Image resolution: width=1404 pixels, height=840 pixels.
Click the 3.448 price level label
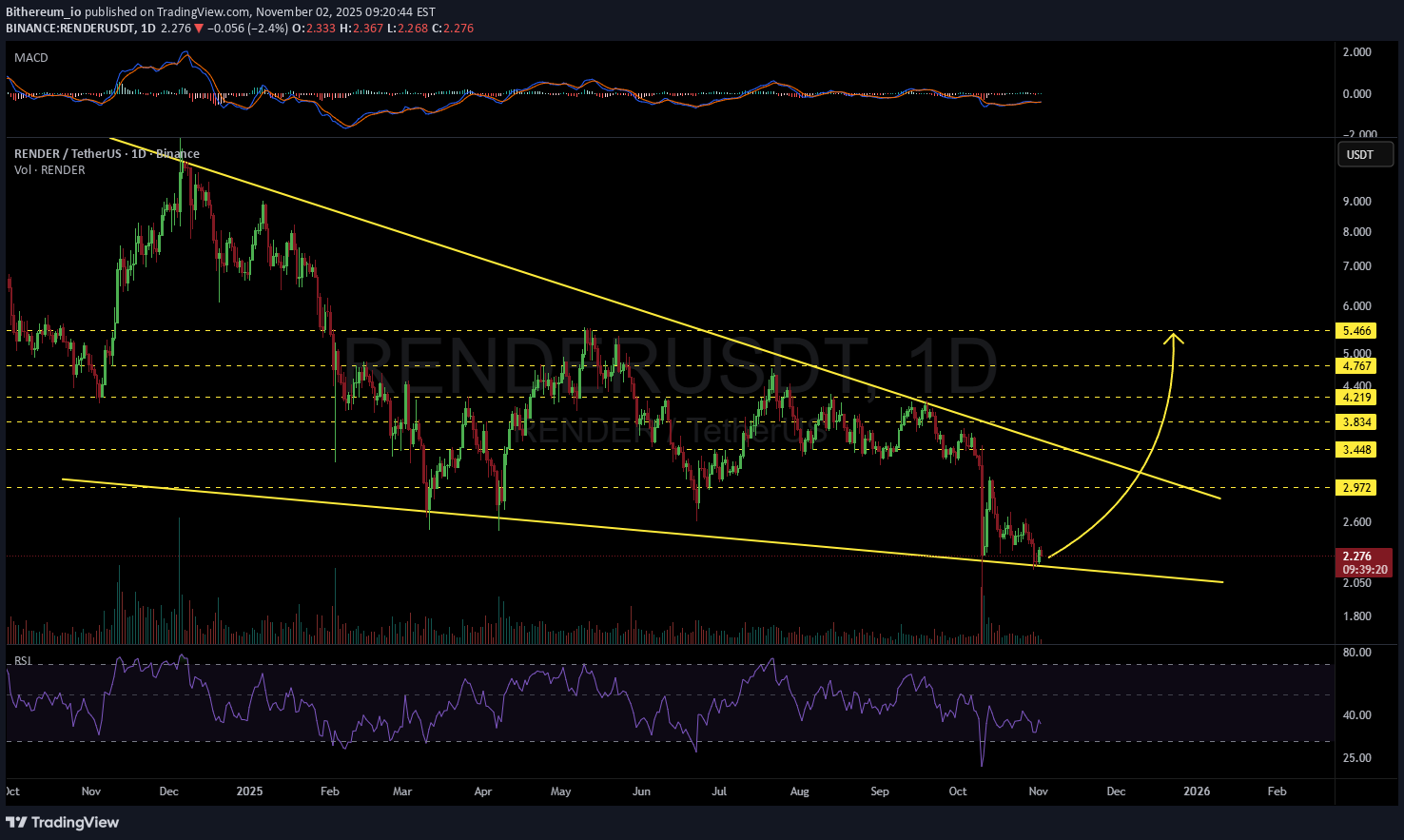pyautogui.click(x=1356, y=449)
